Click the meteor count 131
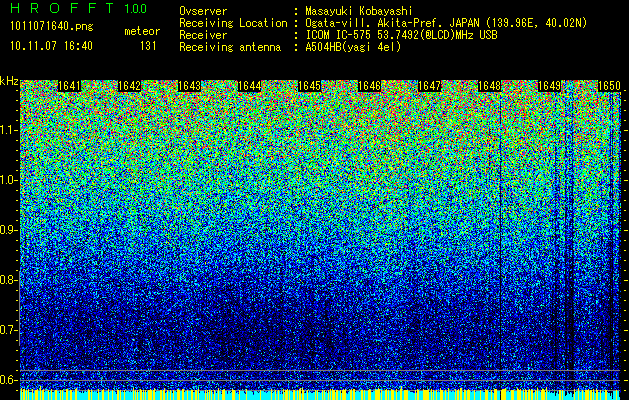The width and height of the screenshot is (629, 400). [148, 46]
